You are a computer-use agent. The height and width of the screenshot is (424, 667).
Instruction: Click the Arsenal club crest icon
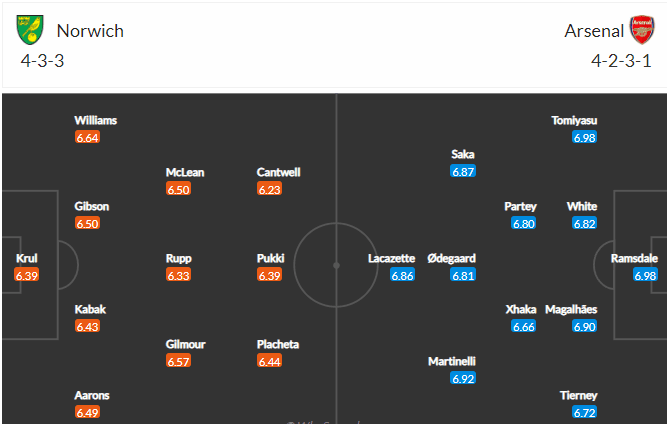[642, 30]
